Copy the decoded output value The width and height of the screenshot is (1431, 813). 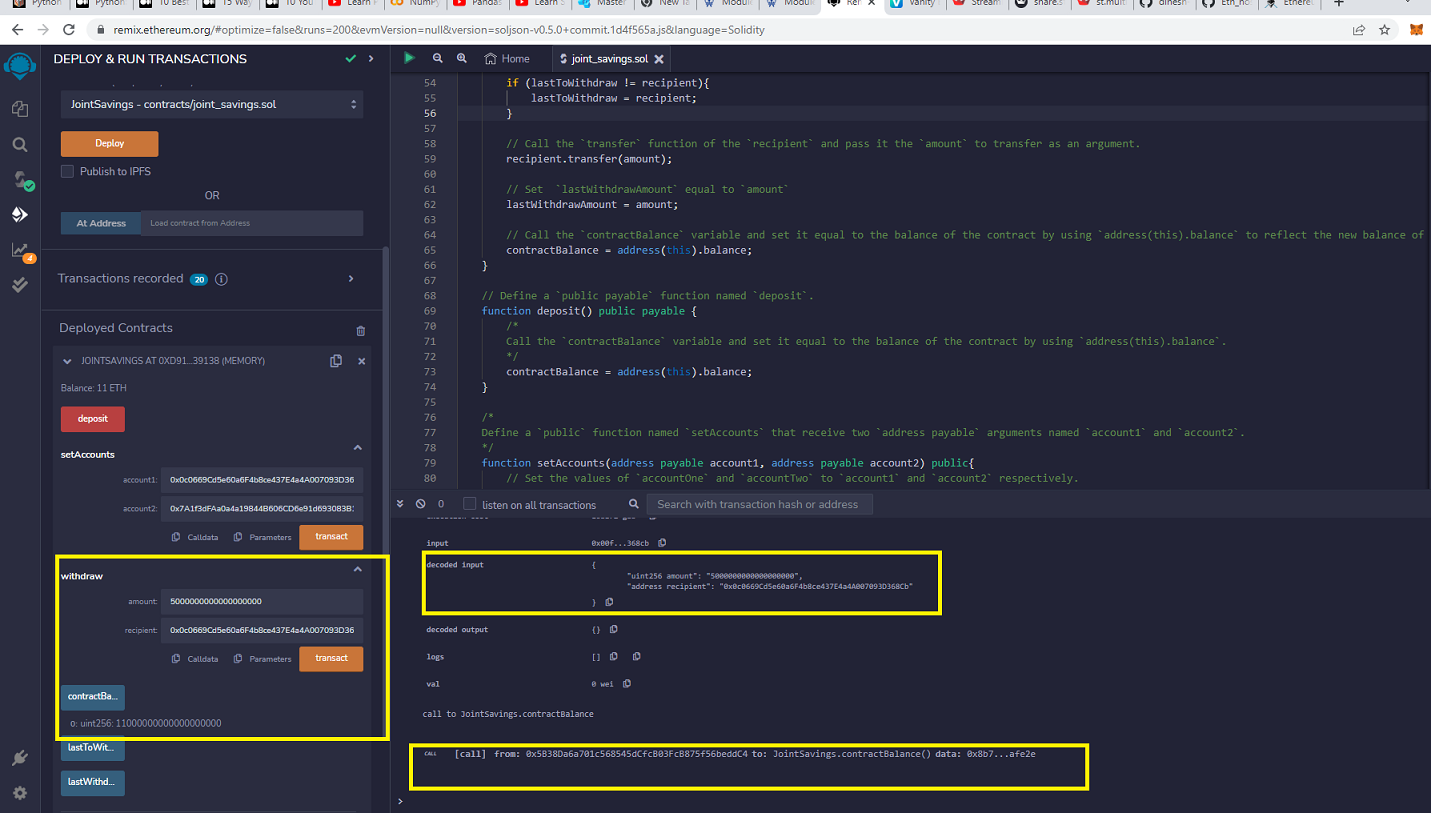pyautogui.click(x=613, y=630)
